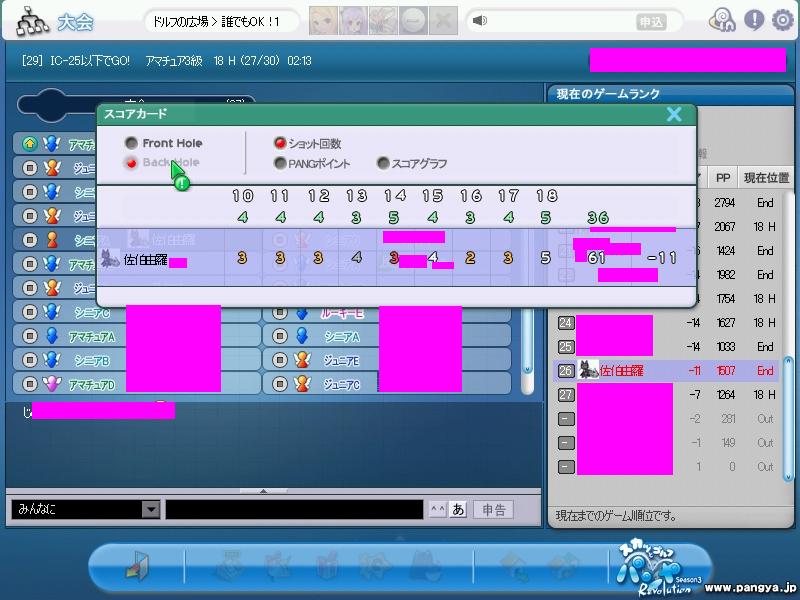800x600 pixels.
Task: Click the square button on the ジュニアE row
Action: coord(280,360)
